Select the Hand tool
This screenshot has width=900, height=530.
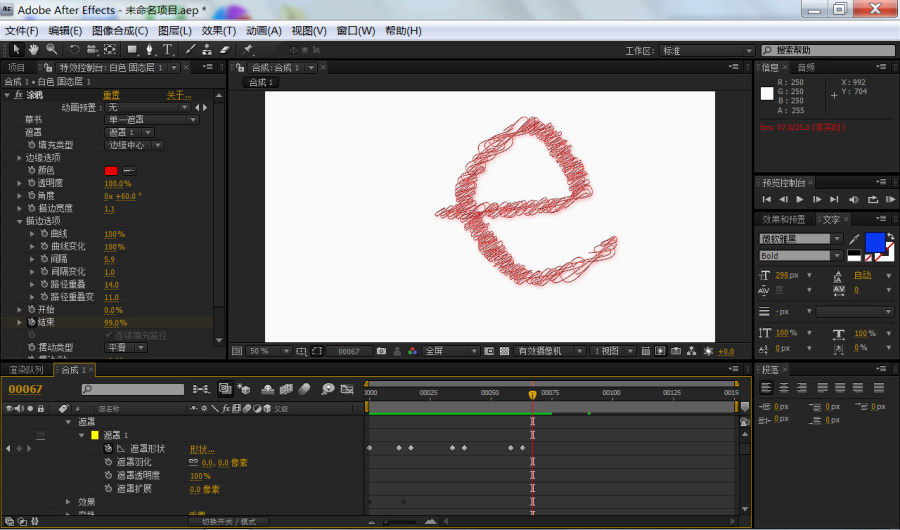(34, 49)
